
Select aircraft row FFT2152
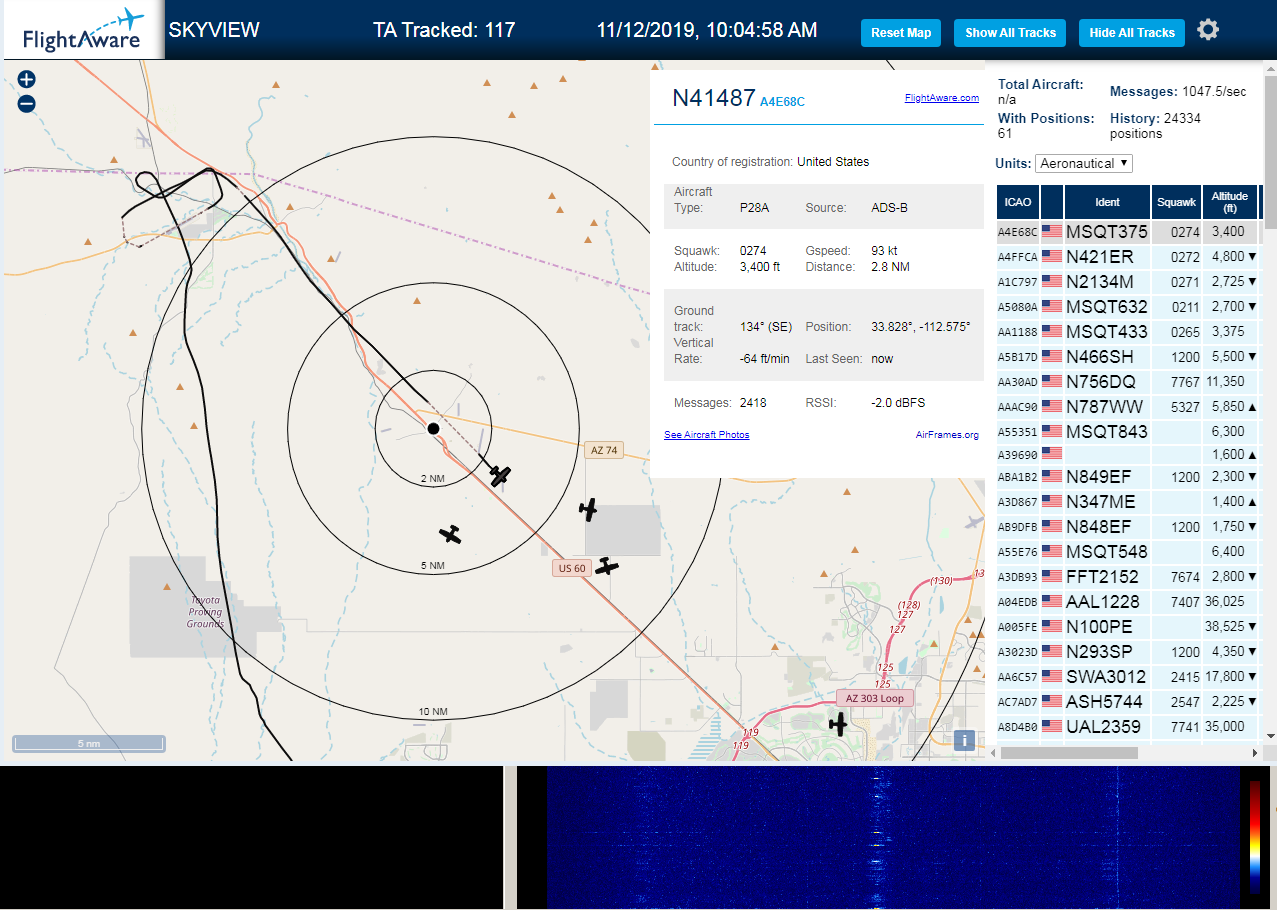(x=1128, y=576)
